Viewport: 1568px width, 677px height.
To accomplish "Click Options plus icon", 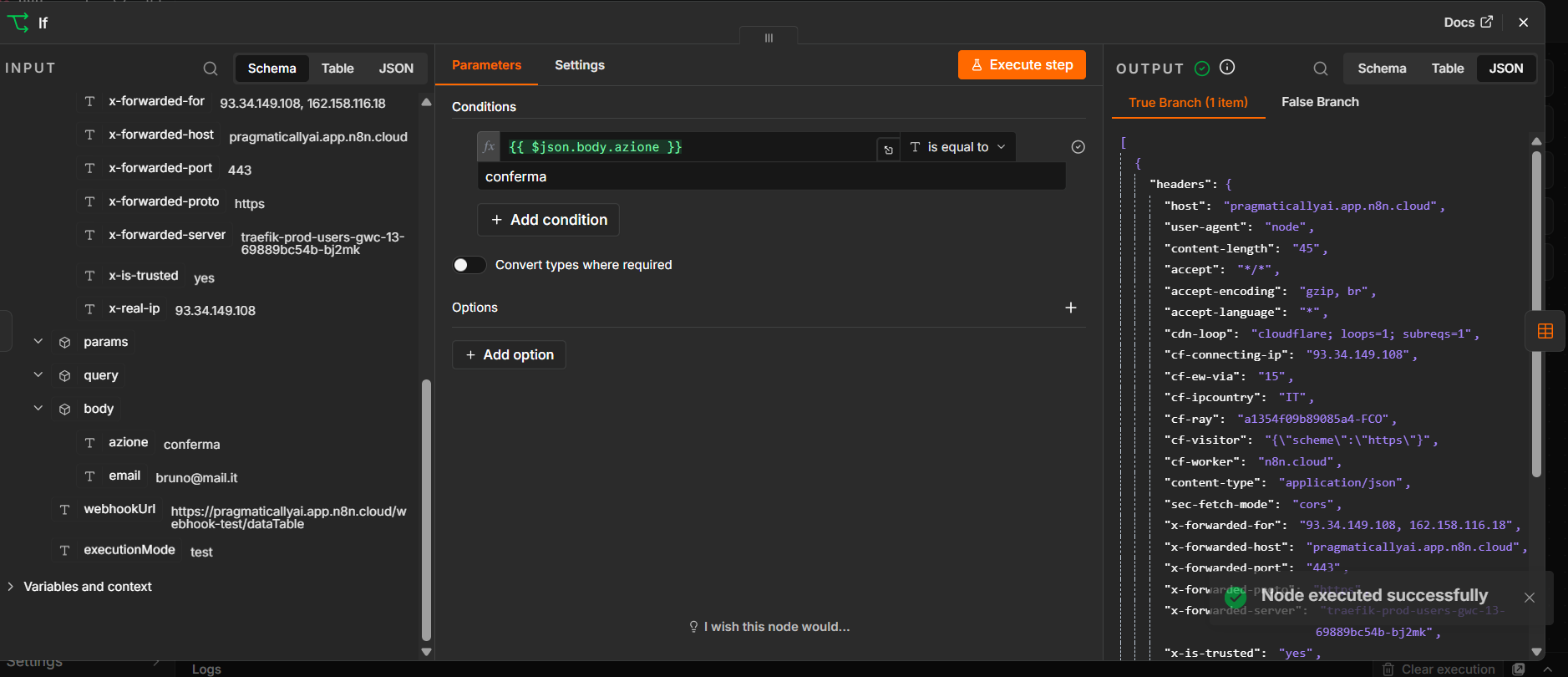I will click(x=1071, y=308).
